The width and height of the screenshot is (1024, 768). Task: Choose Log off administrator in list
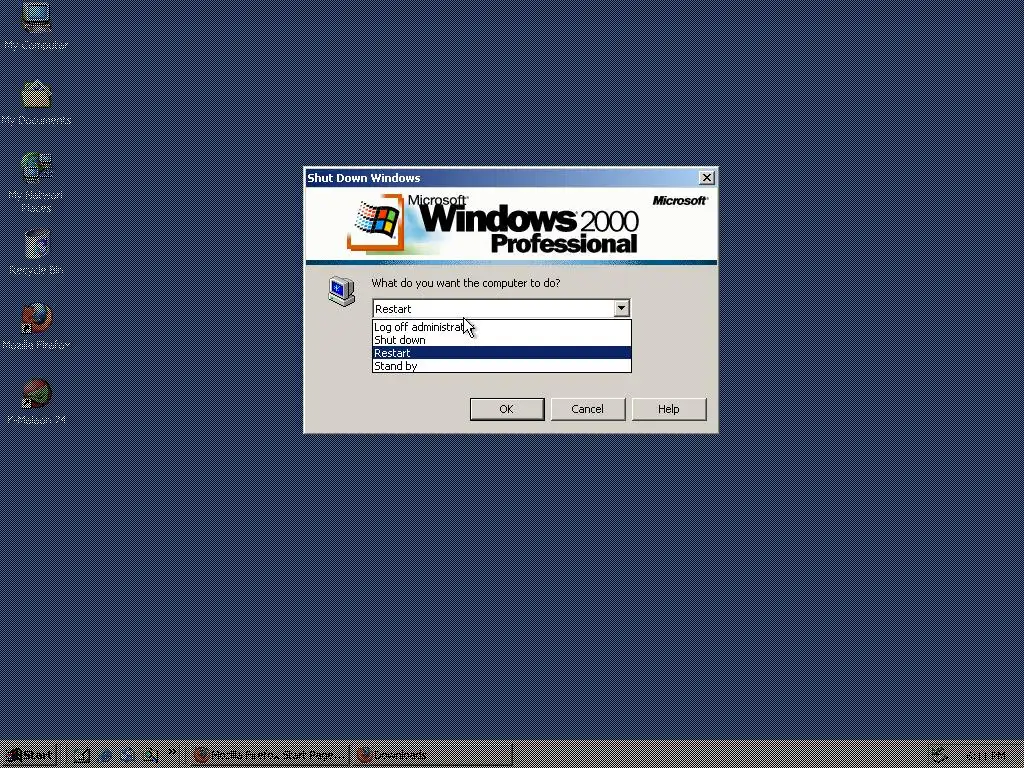(502, 327)
